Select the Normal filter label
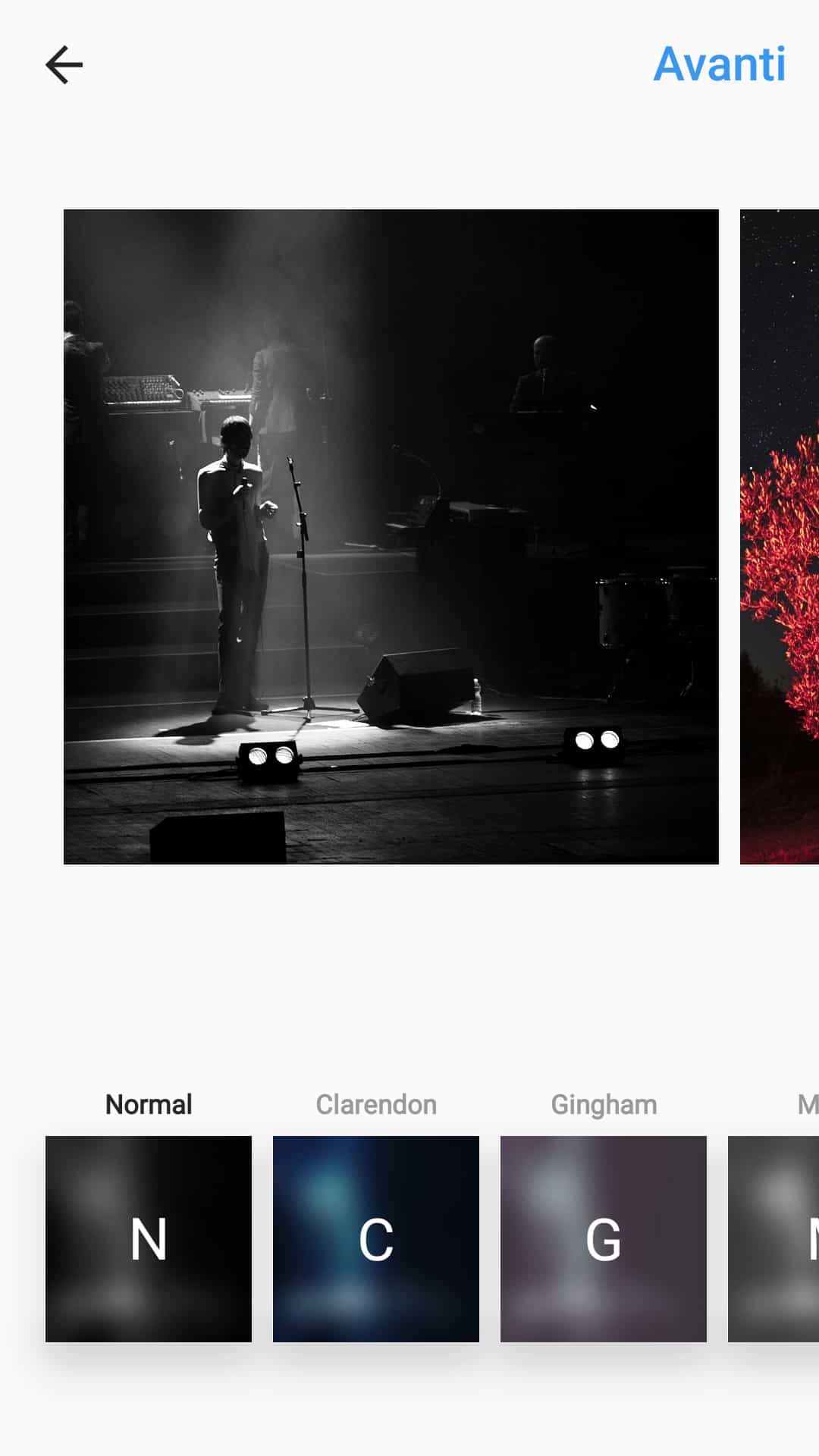Image resolution: width=819 pixels, height=1456 pixels. pyautogui.click(x=149, y=1105)
